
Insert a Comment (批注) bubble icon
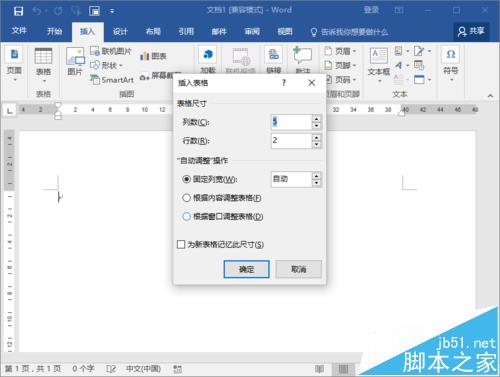click(x=302, y=55)
